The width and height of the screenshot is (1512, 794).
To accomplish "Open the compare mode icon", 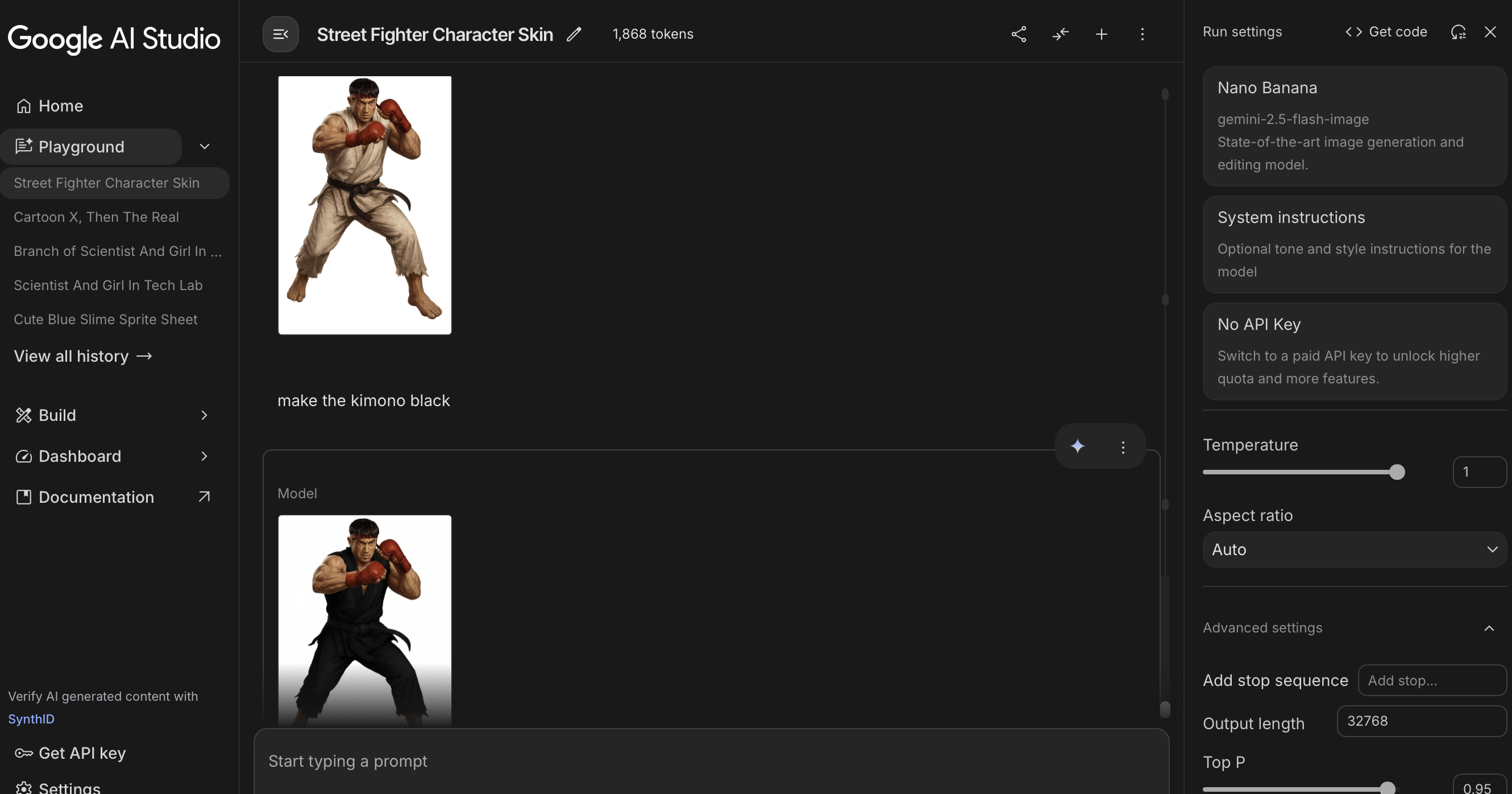I will coord(1060,34).
